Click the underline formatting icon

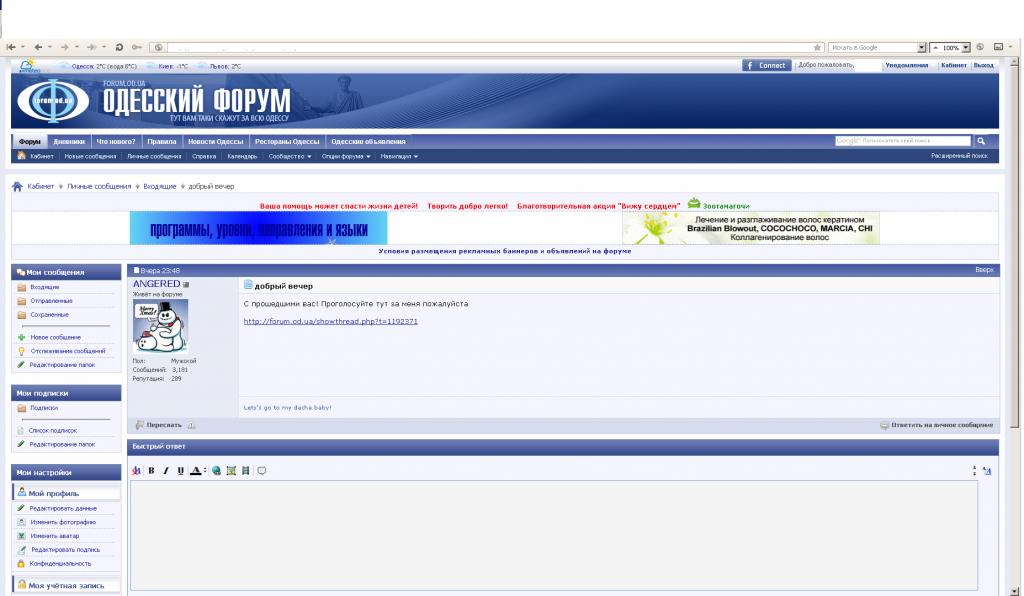pos(179,470)
